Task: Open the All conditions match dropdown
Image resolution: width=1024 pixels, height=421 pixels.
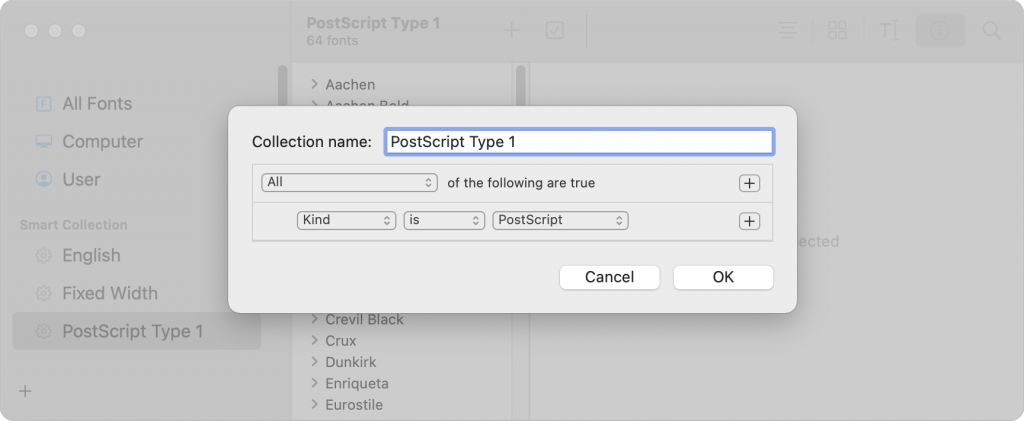Action: [349, 183]
